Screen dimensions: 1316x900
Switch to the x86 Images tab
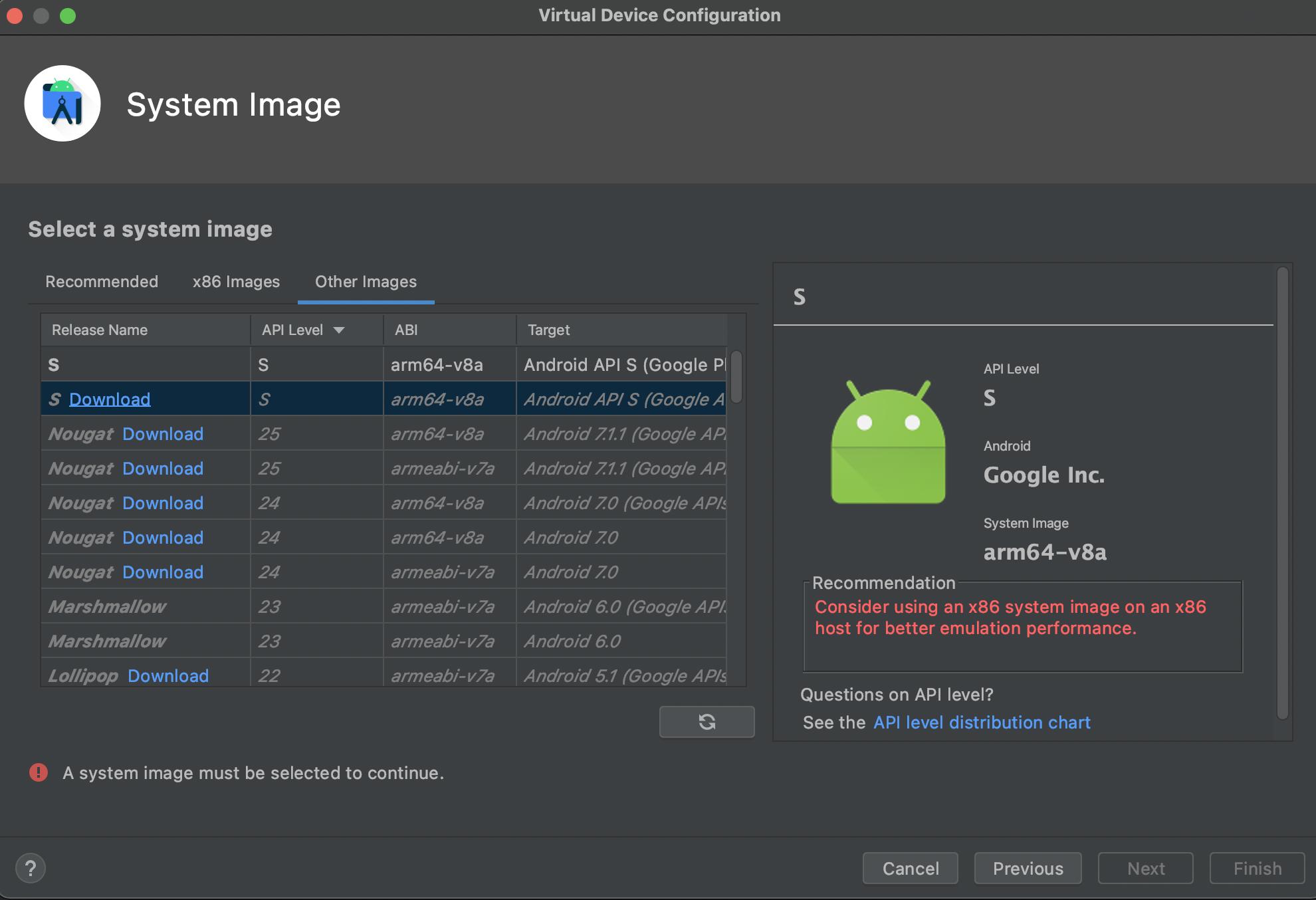tap(236, 282)
